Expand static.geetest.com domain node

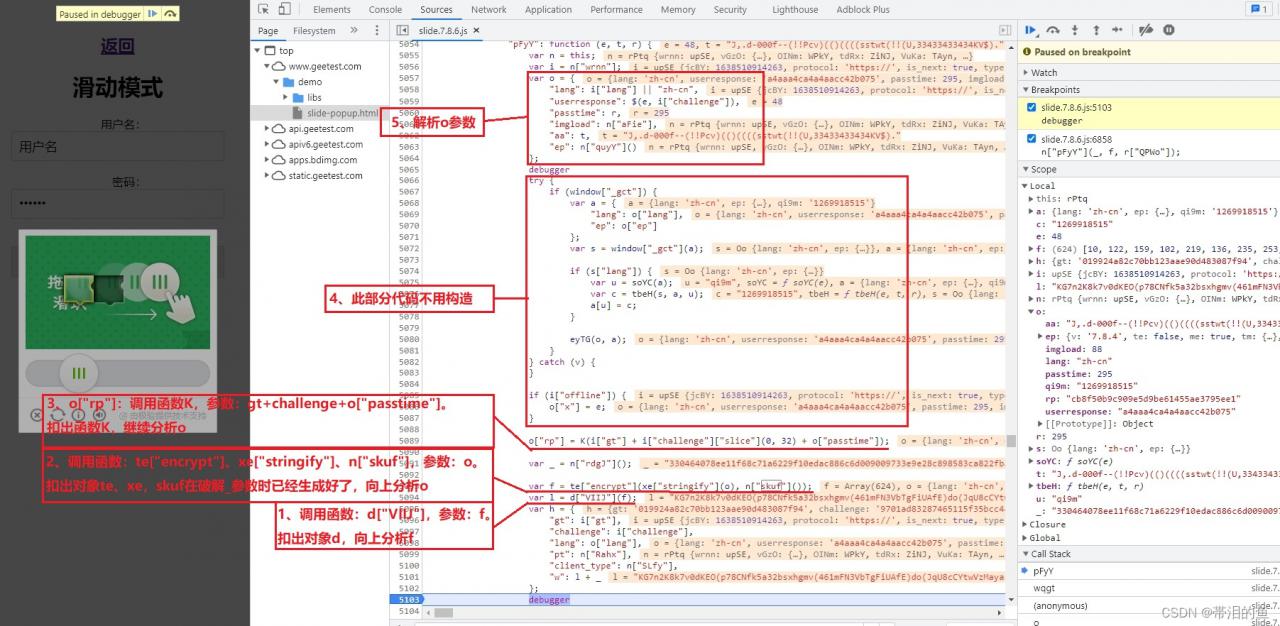coord(268,175)
